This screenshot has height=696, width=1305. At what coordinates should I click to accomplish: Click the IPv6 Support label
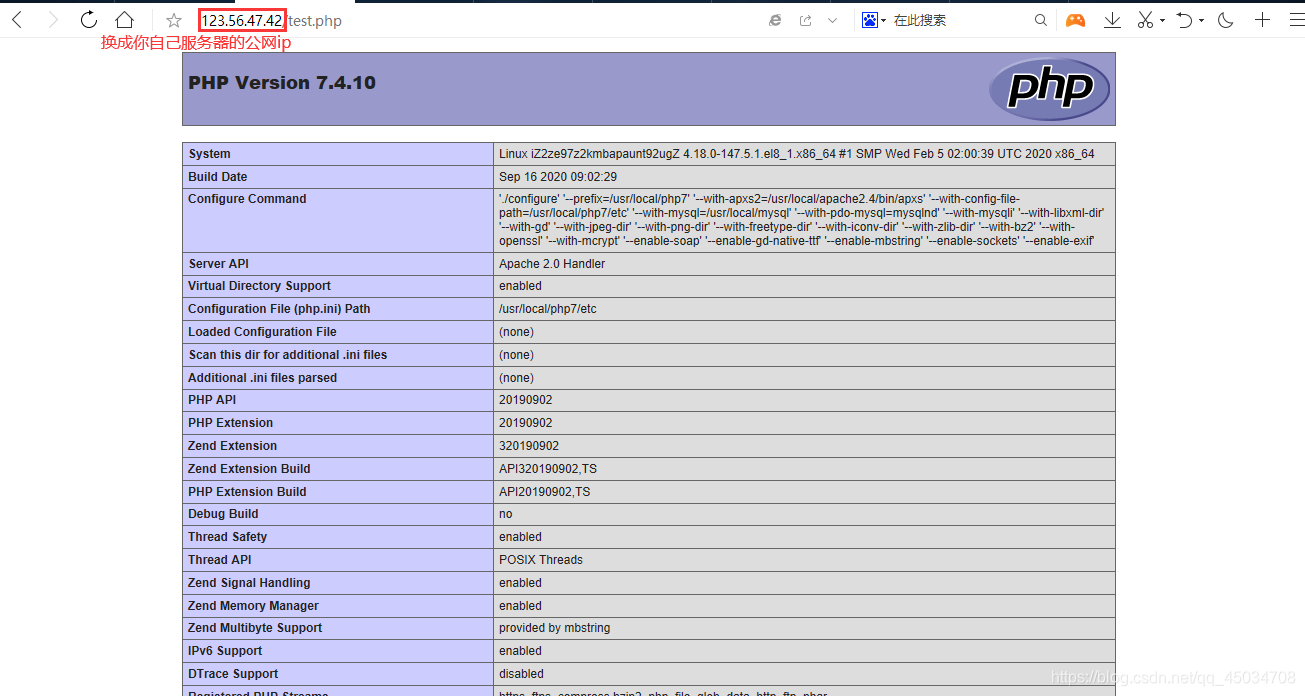(225, 651)
